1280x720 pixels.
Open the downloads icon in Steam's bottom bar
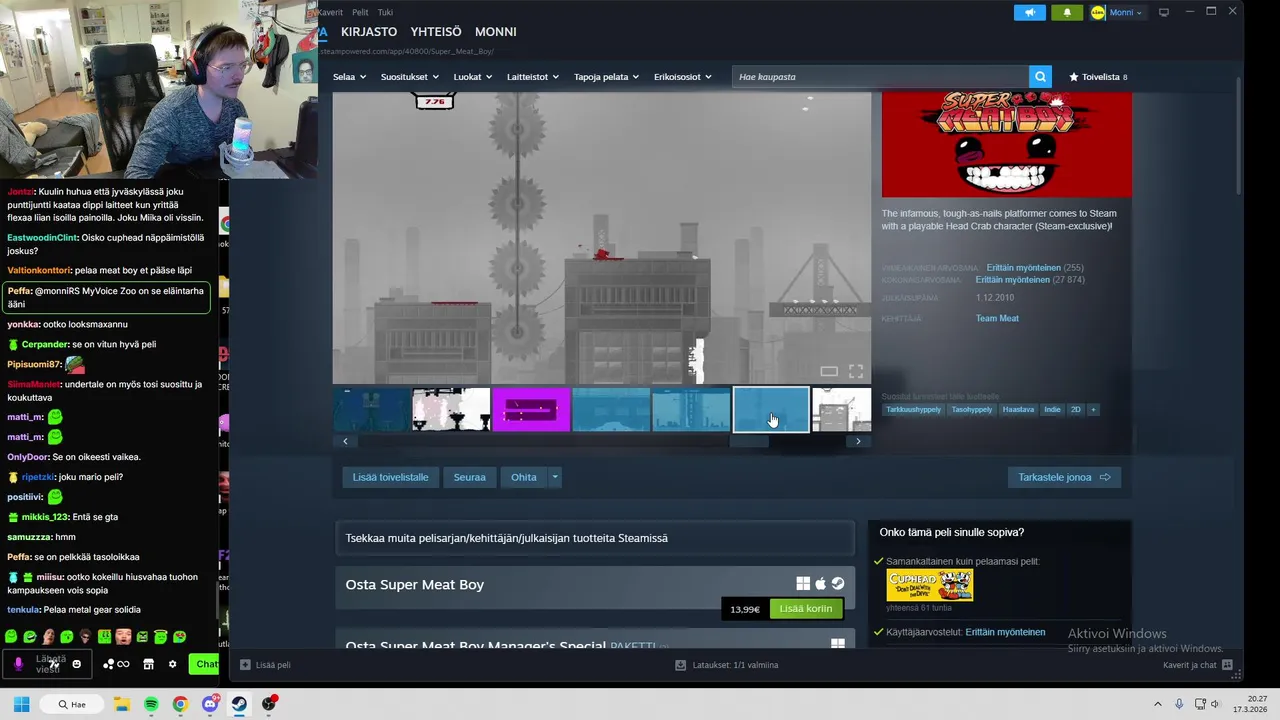pyautogui.click(x=680, y=664)
